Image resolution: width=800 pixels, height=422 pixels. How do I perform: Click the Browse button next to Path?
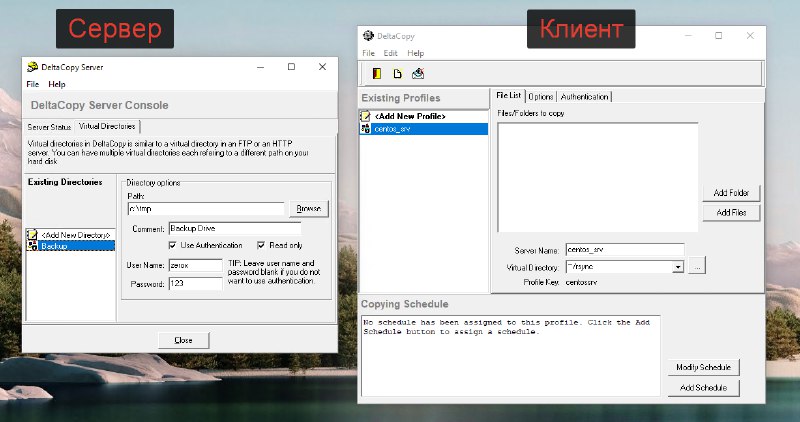[x=309, y=209]
